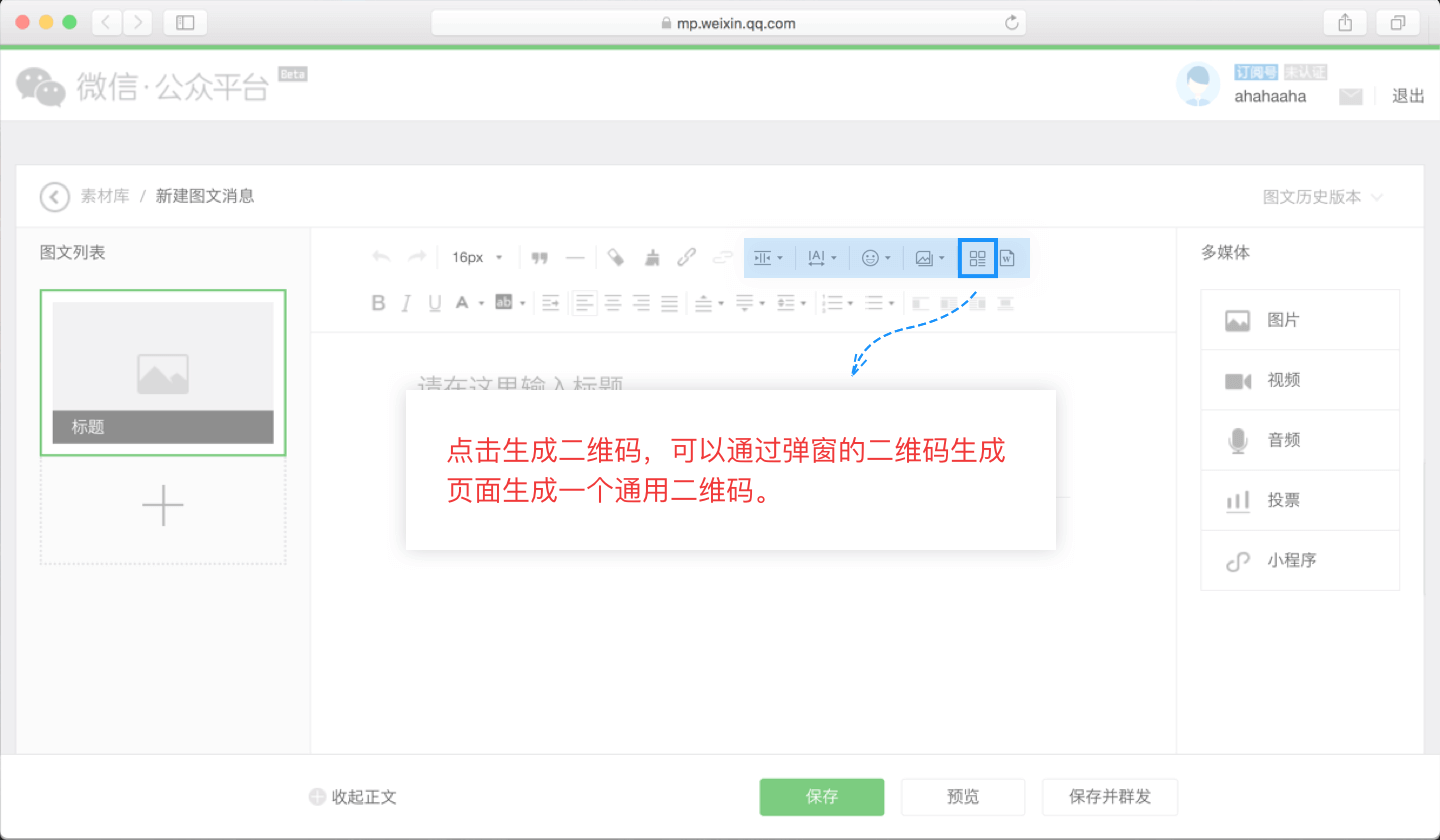This screenshot has width=1440, height=840.
Task: Open the spacing before paragraph dropdown
Action: (x=709, y=302)
